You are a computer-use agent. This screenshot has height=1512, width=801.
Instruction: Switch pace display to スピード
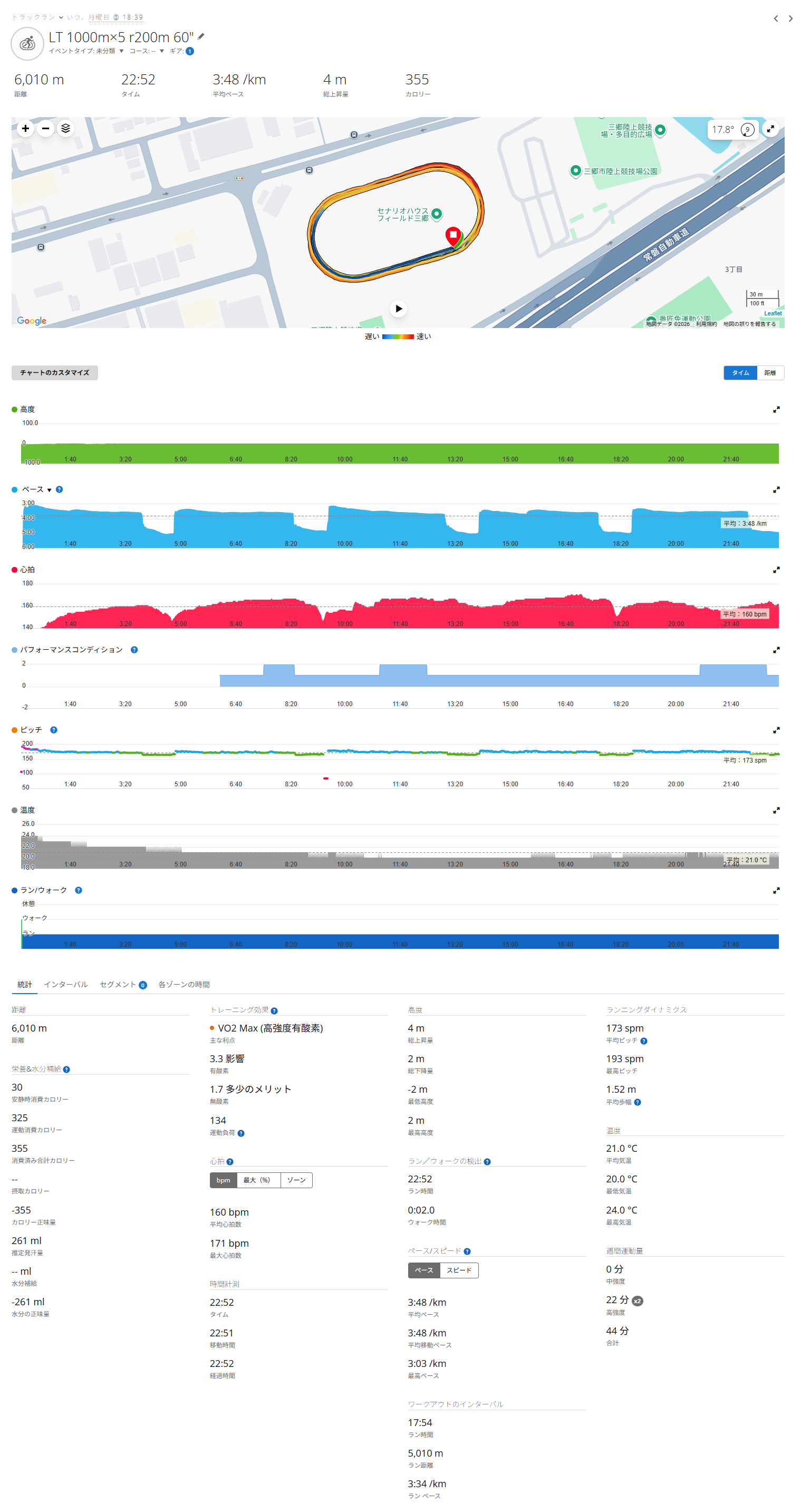click(x=458, y=1270)
